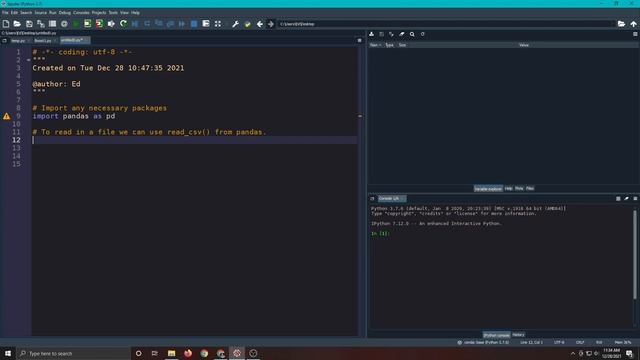
Task: Open the File menu
Action: [5, 13]
